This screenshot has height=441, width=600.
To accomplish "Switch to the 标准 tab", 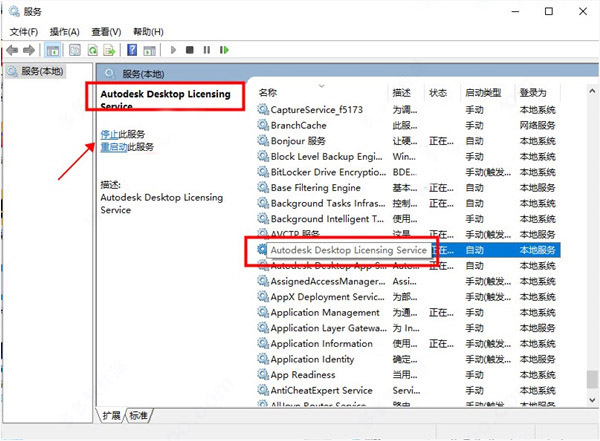I will (137, 416).
